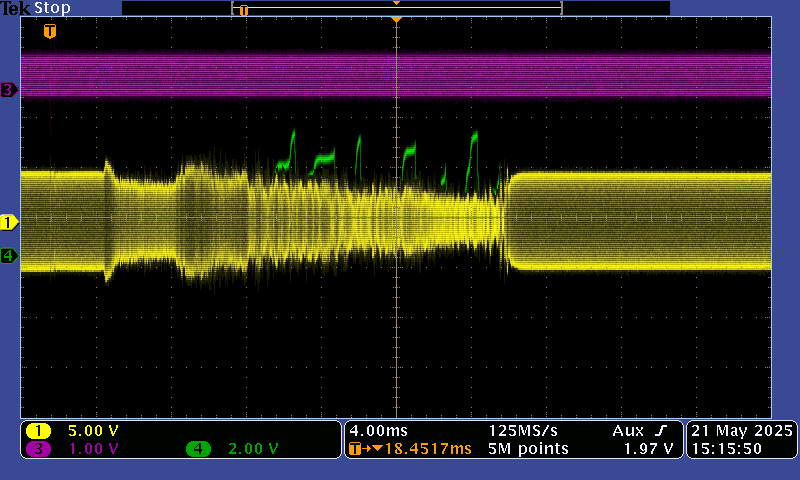Click the channel 1 yellow ground marker
The height and width of the screenshot is (480, 800).
pos(9,221)
